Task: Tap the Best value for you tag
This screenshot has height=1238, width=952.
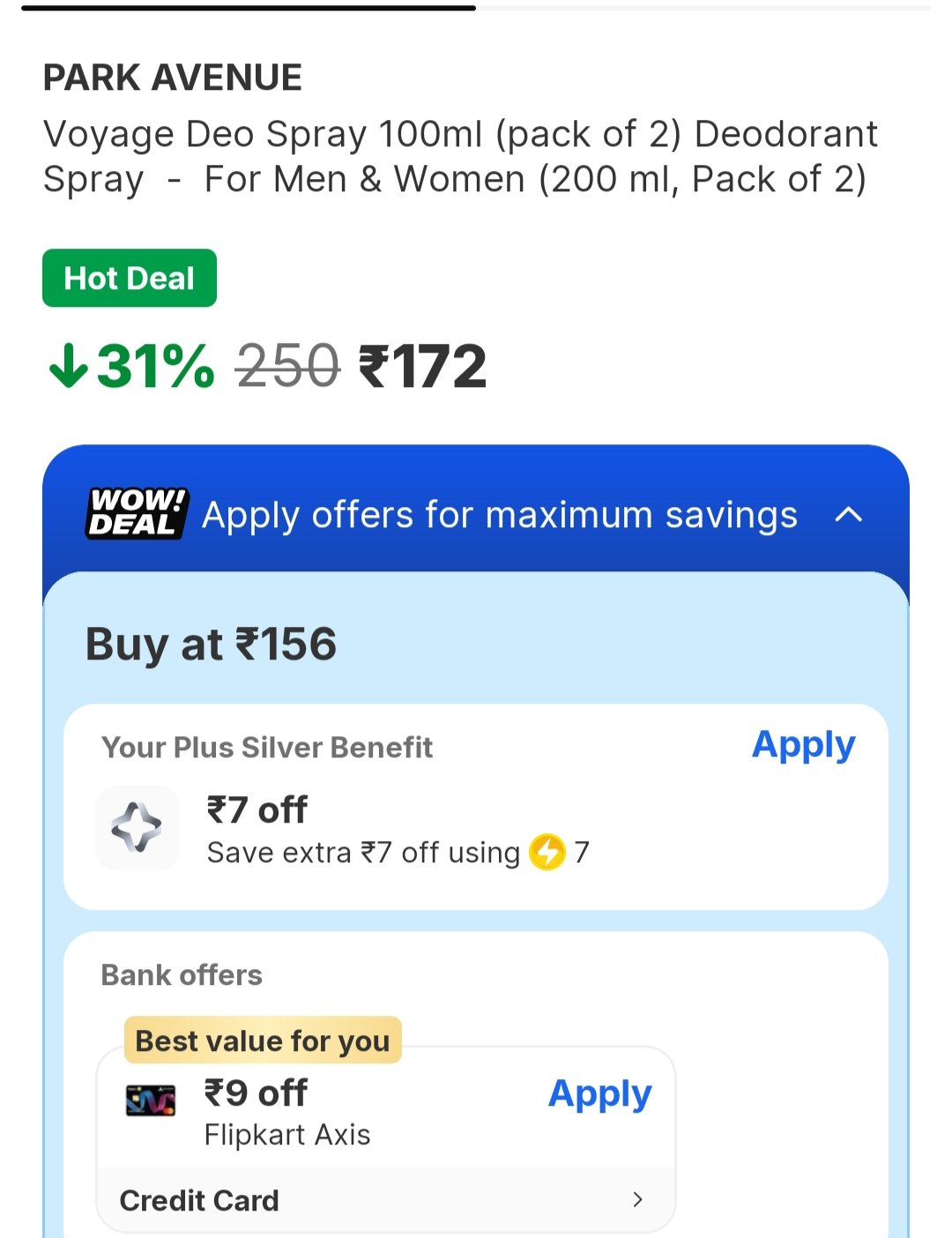Action: [263, 1040]
